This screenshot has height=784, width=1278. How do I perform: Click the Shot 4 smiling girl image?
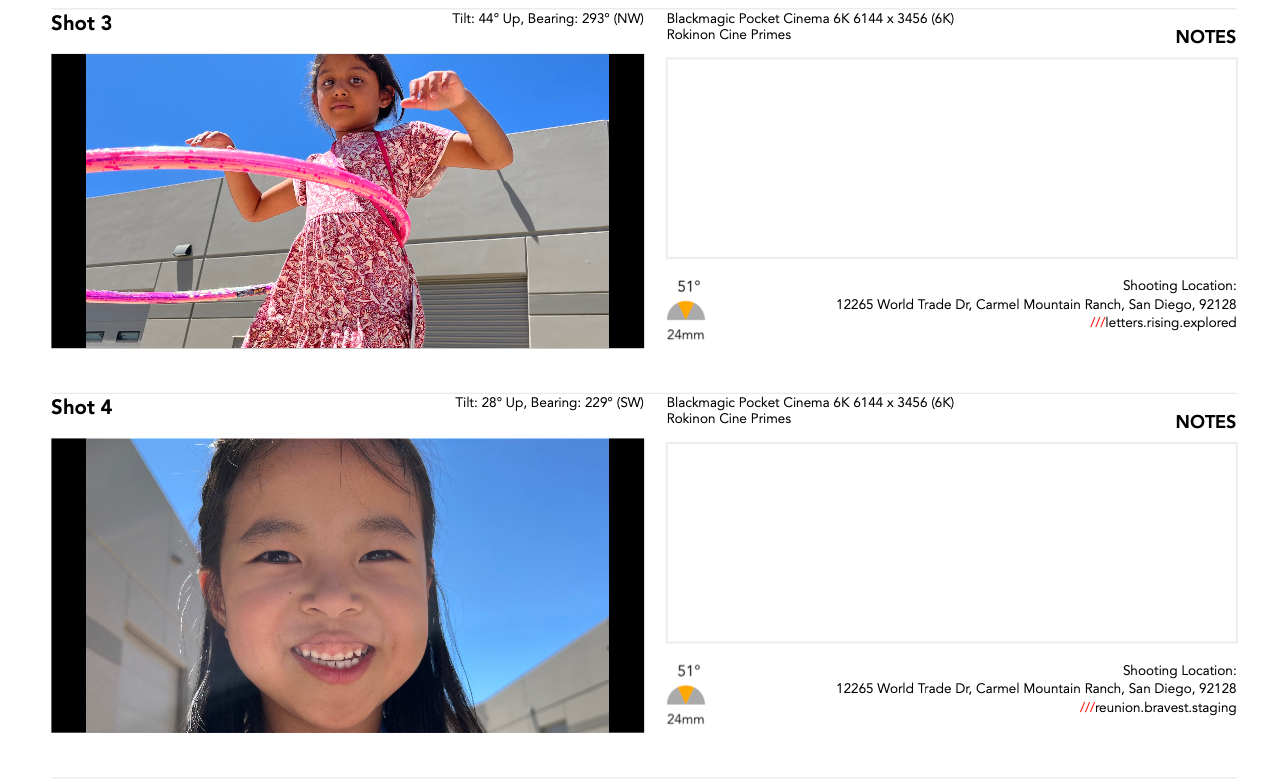(347, 585)
